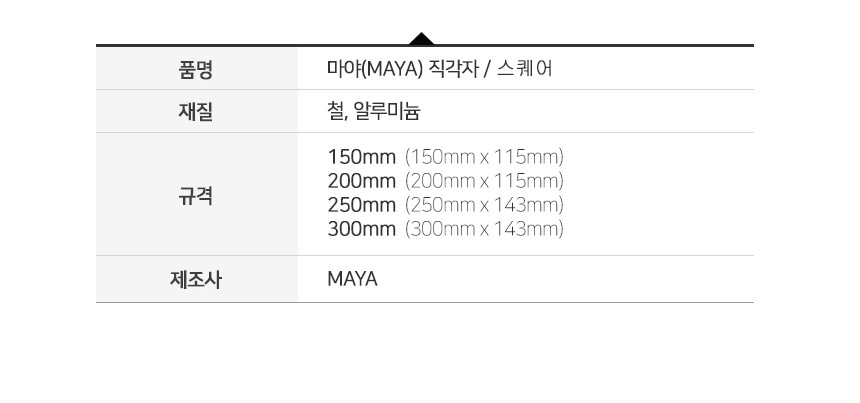Click the word 알루미늄 in material row

[x=387, y=112]
